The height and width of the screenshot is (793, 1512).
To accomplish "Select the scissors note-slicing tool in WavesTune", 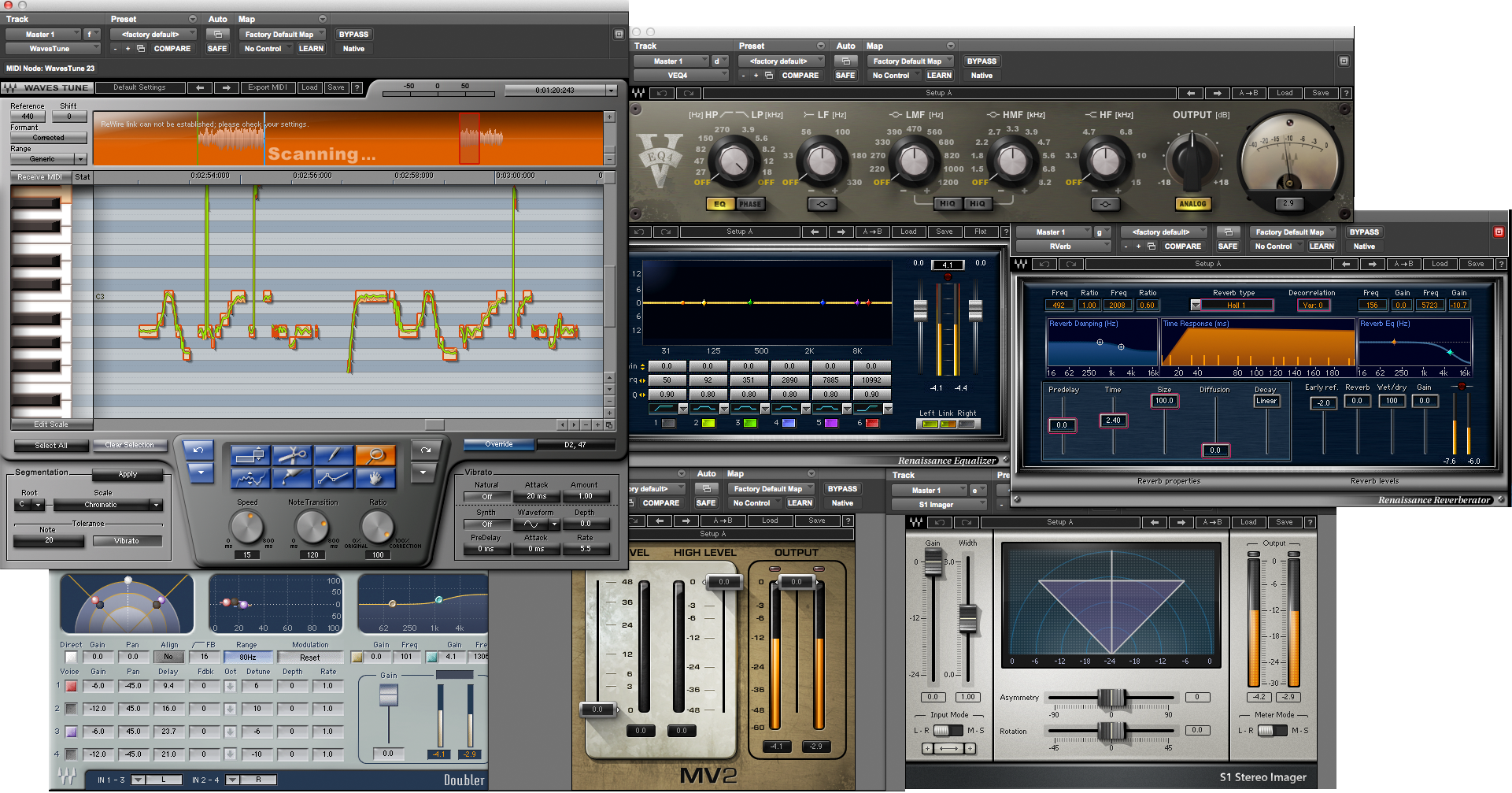I will point(292,457).
